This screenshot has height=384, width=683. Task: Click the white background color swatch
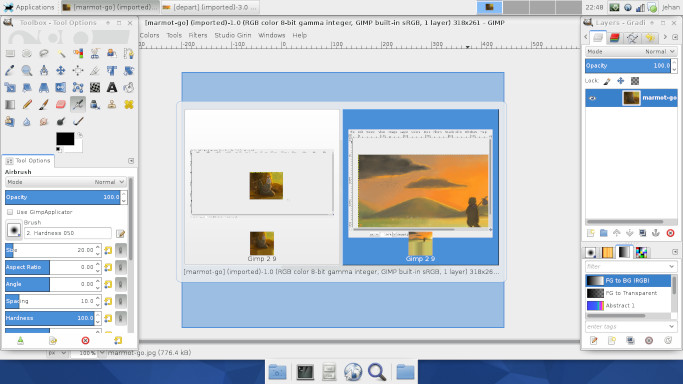[x=78, y=148]
